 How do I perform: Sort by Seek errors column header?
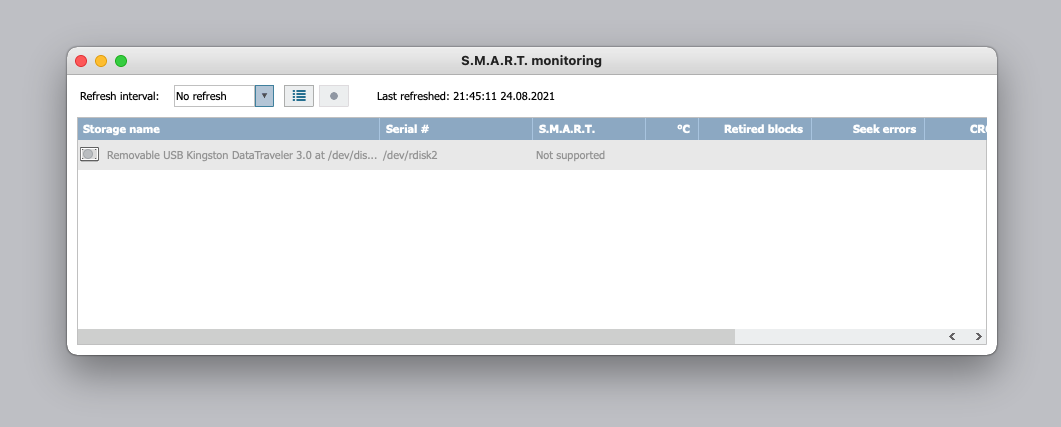[x=868, y=129]
